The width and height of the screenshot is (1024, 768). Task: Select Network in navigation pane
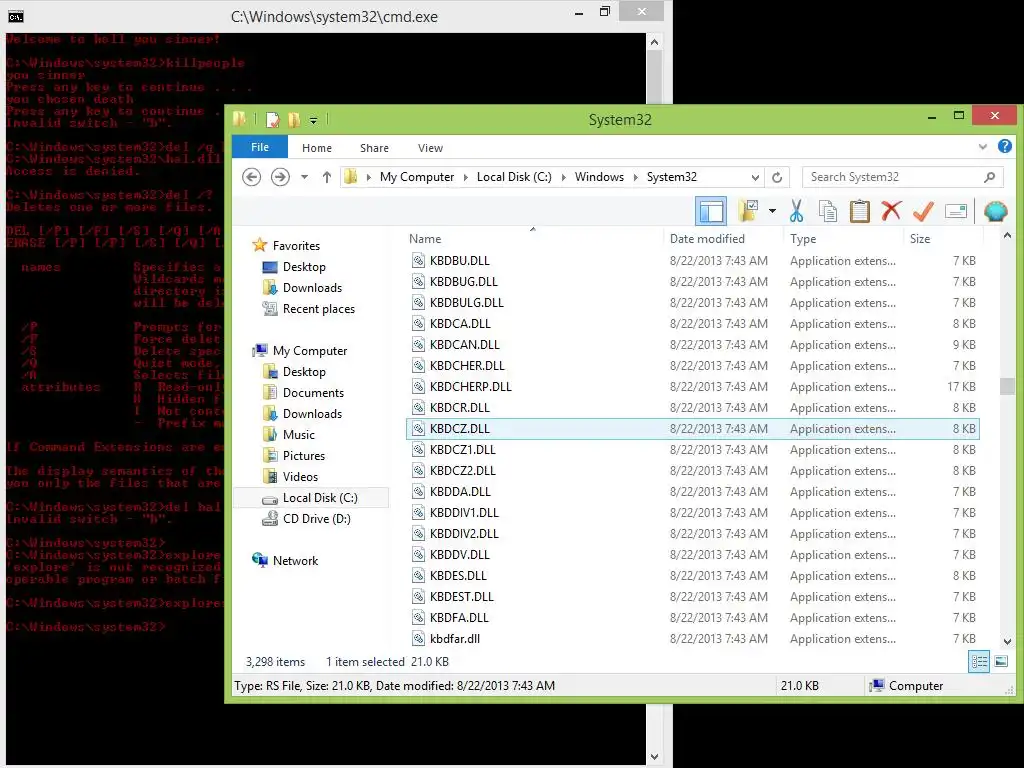[295, 560]
